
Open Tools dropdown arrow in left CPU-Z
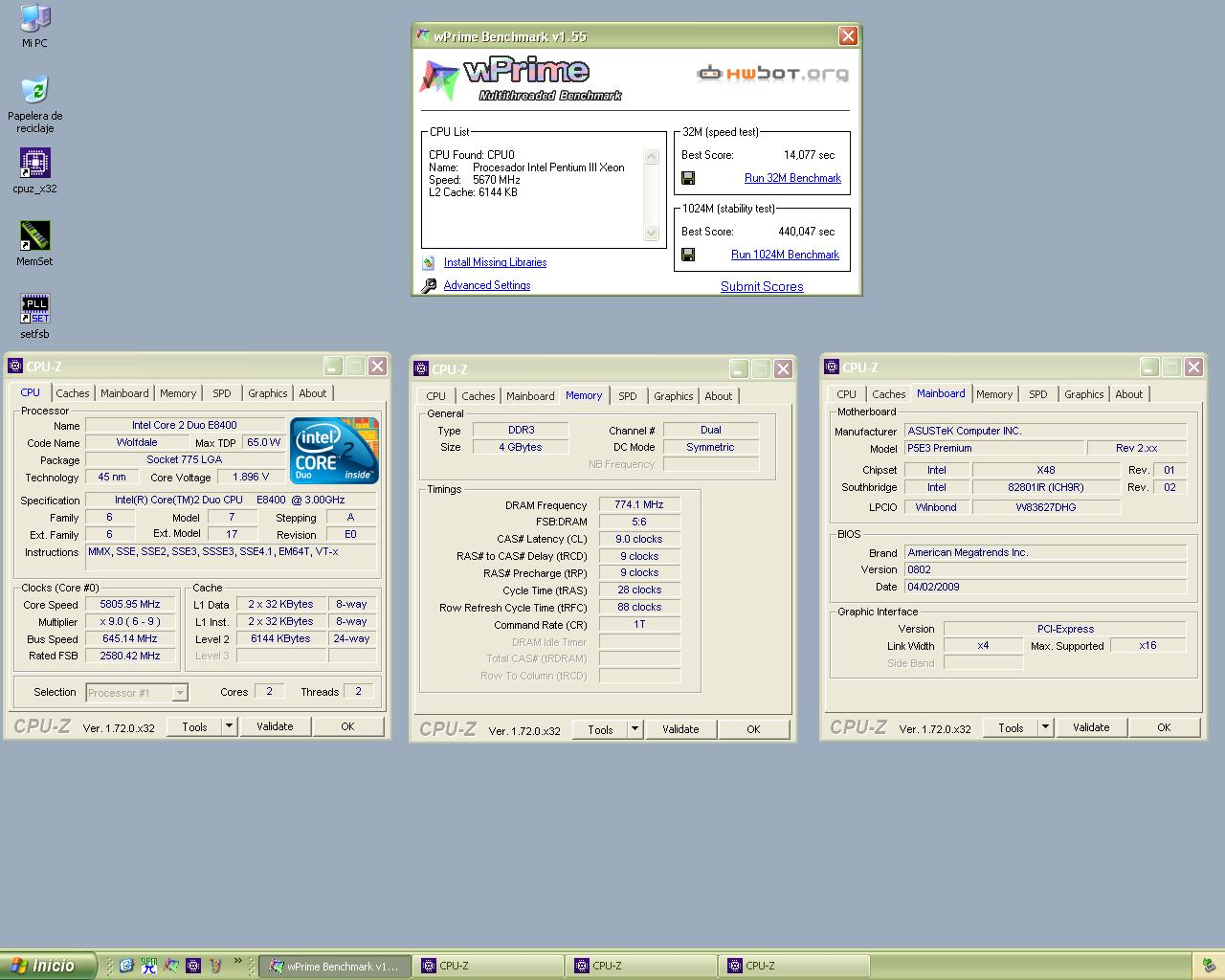(229, 726)
